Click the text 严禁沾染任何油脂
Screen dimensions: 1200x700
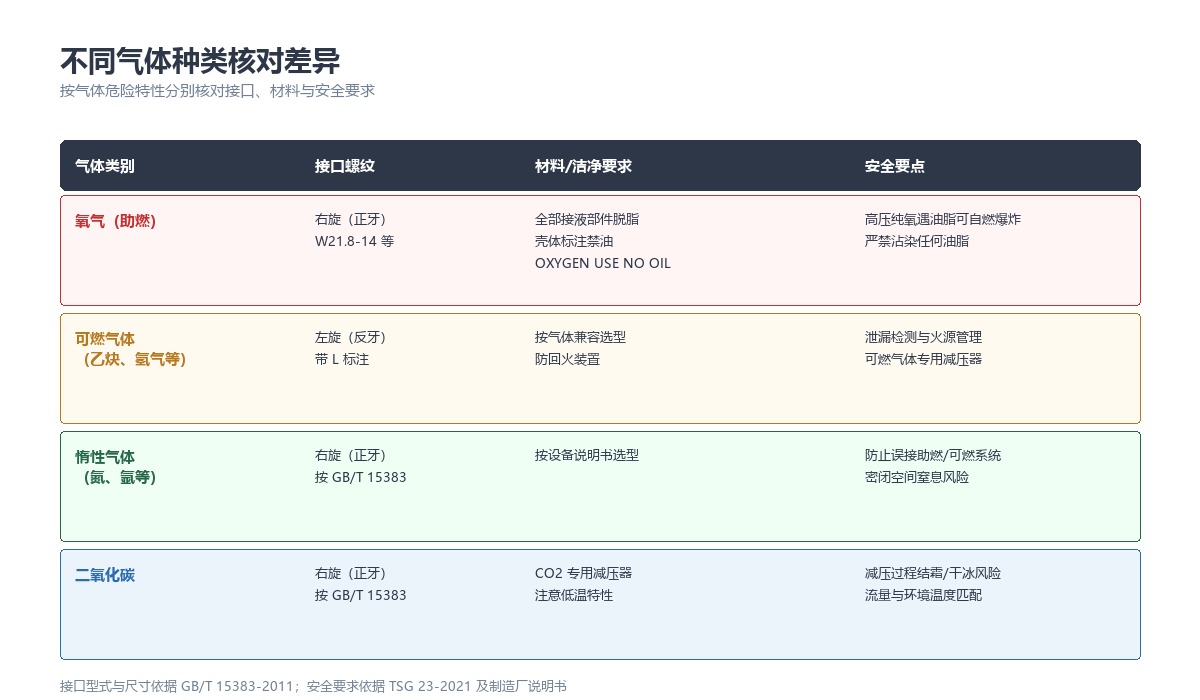917,241
